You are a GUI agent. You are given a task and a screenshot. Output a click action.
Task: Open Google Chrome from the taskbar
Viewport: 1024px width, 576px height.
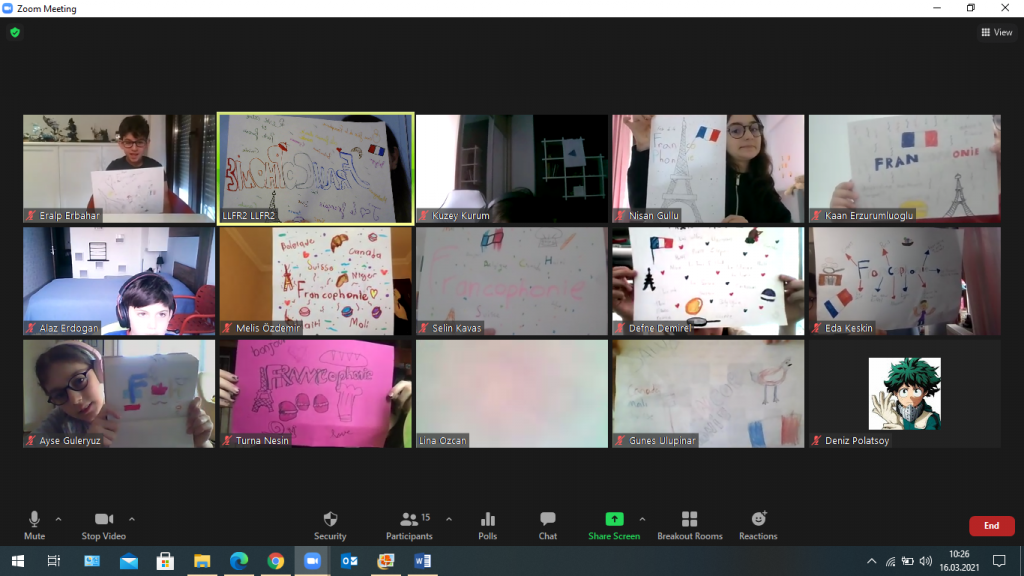point(276,561)
